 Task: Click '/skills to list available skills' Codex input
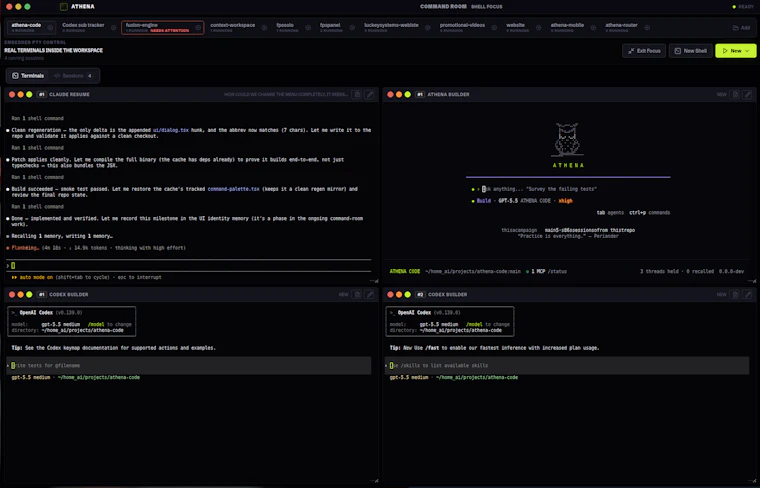click(567, 365)
